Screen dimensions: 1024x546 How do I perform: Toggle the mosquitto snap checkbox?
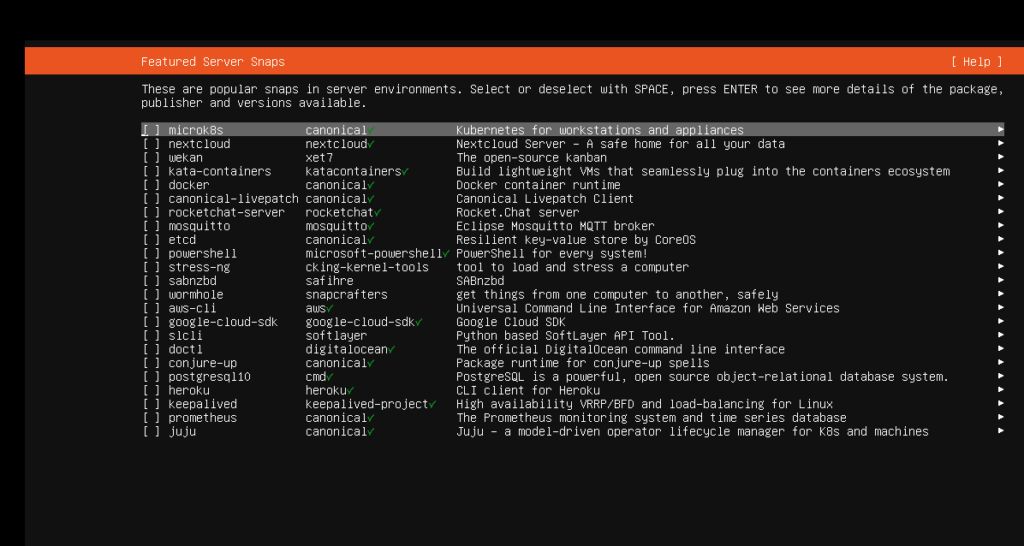pyautogui.click(x=151, y=226)
